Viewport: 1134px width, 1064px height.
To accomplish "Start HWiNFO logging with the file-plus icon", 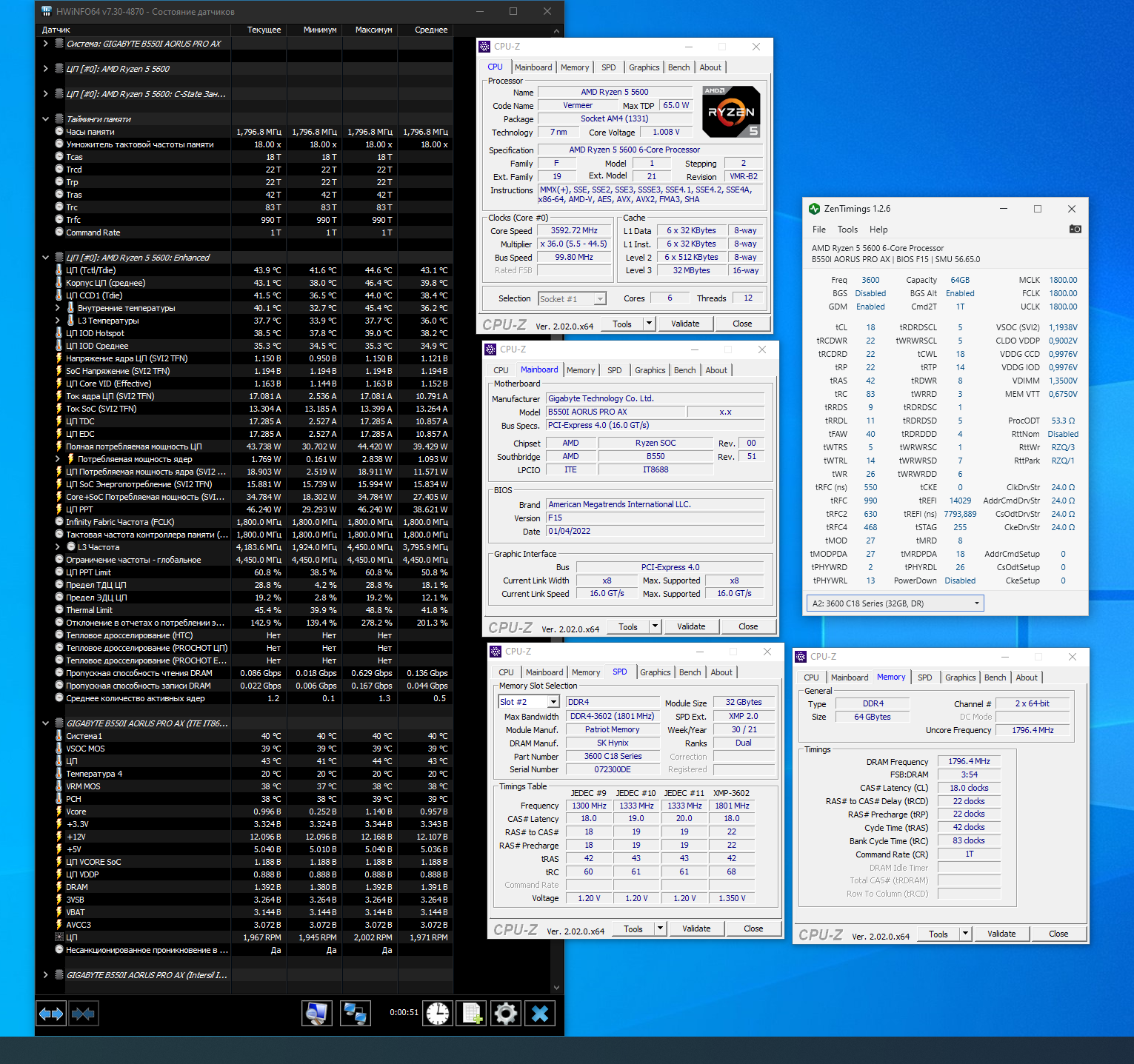I will click(472, 1014).
